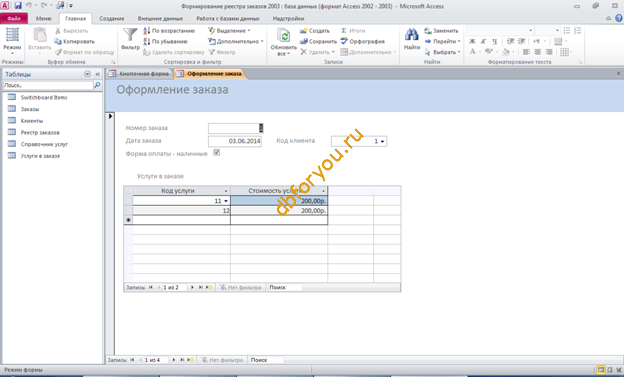Click the Дата заказа field

pyautogui.click(x=235, y=141)
